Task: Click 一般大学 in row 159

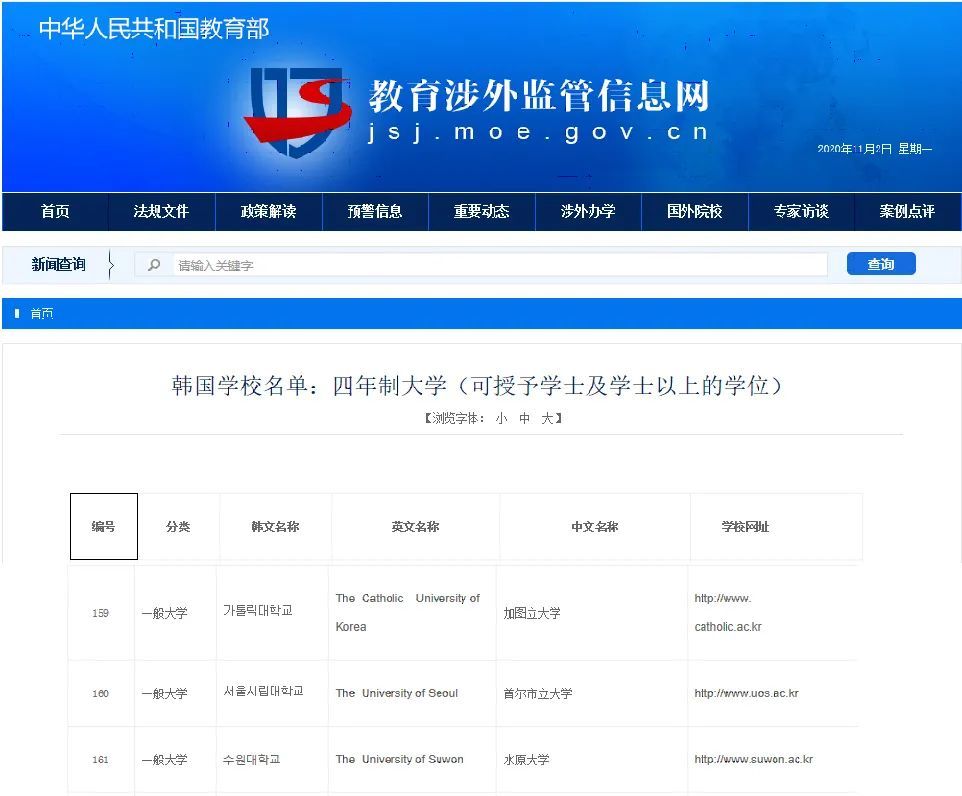Action: click(164, 613)
